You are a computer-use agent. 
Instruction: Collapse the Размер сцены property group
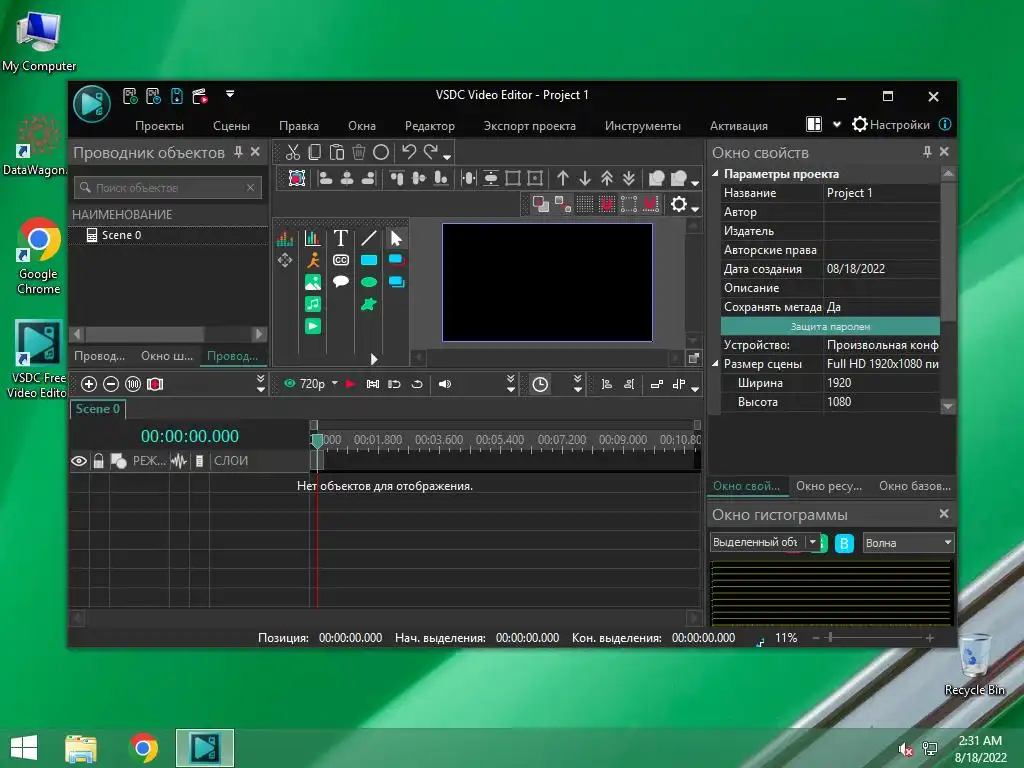point(715,364)
